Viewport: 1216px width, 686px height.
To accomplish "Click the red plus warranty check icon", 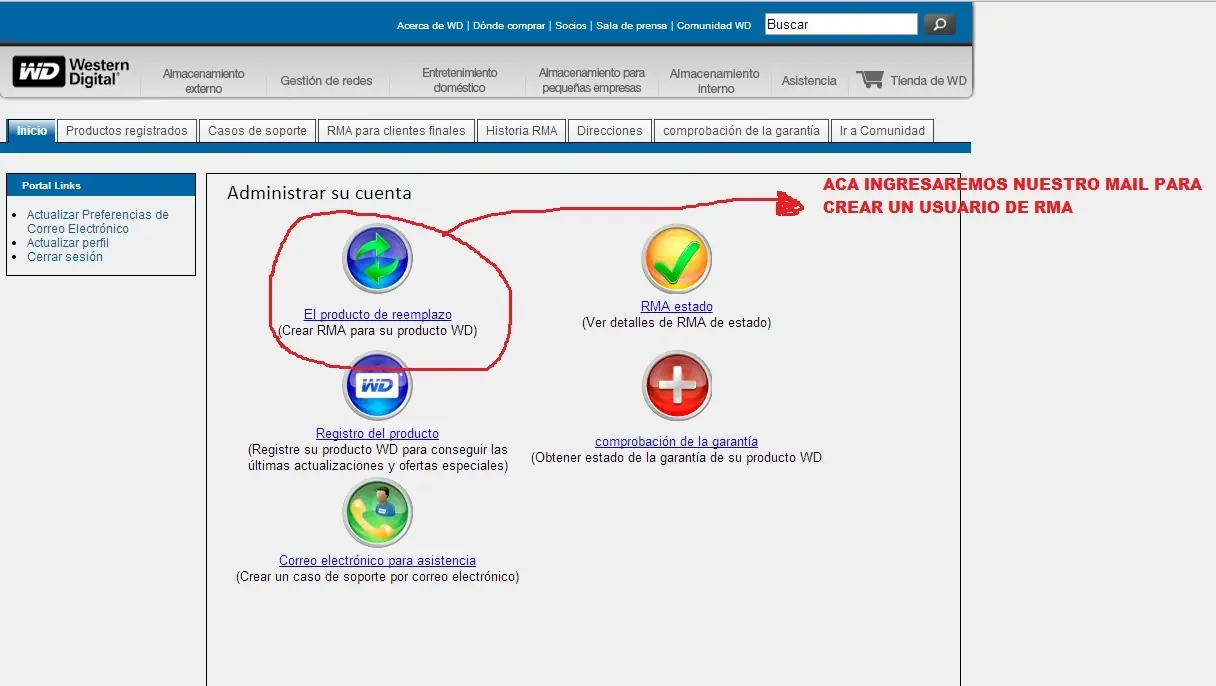I will coord(677,385).
